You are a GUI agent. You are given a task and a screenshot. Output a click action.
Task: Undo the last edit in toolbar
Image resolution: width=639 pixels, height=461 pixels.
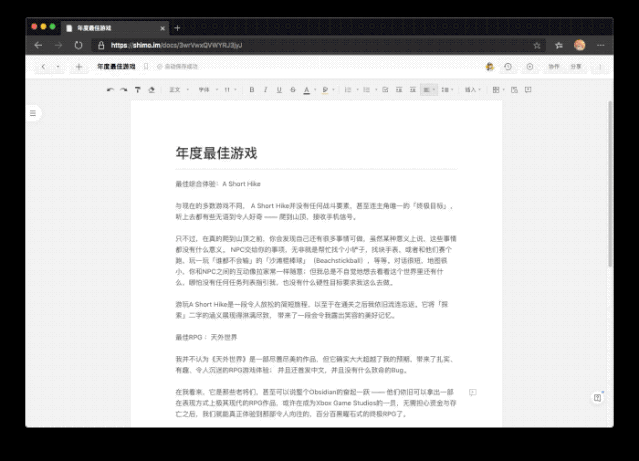110,90
